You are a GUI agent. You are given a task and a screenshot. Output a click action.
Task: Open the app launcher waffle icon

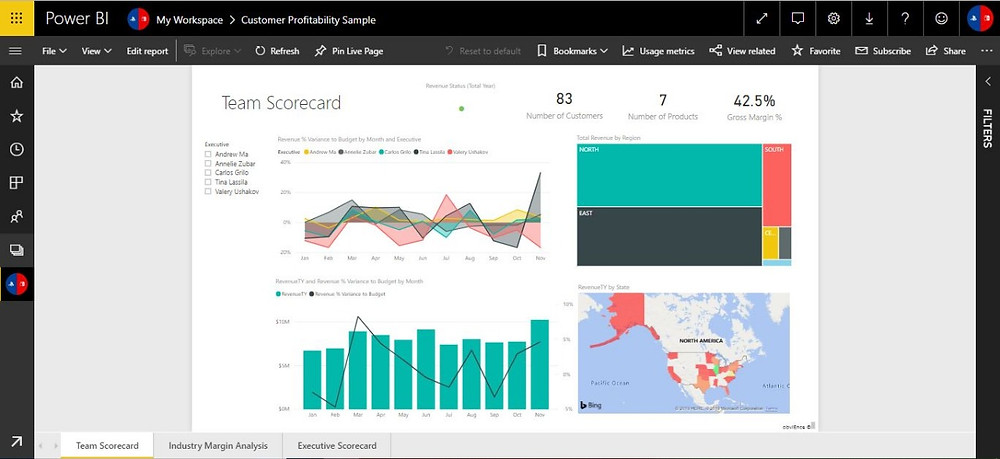click(x=17, y=18)
